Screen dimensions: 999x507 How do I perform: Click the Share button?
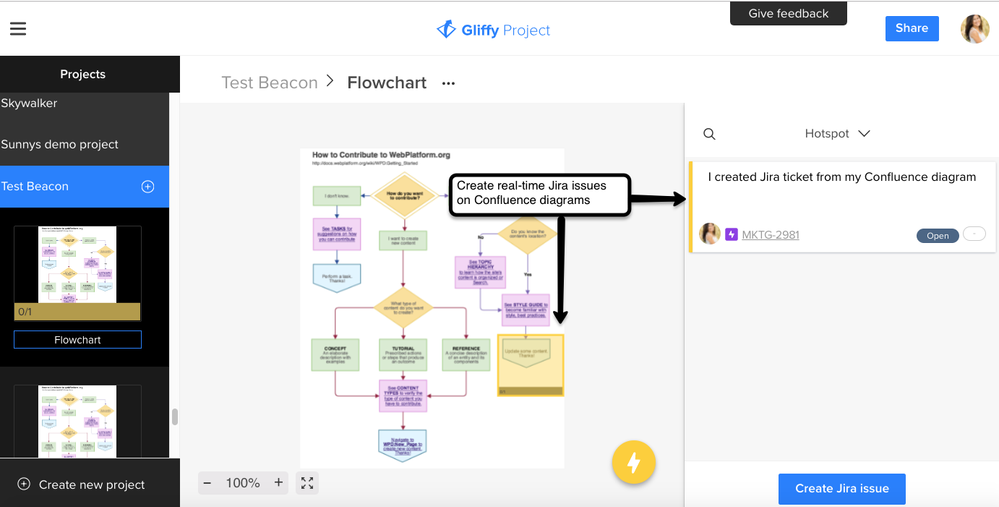(912, 29)
